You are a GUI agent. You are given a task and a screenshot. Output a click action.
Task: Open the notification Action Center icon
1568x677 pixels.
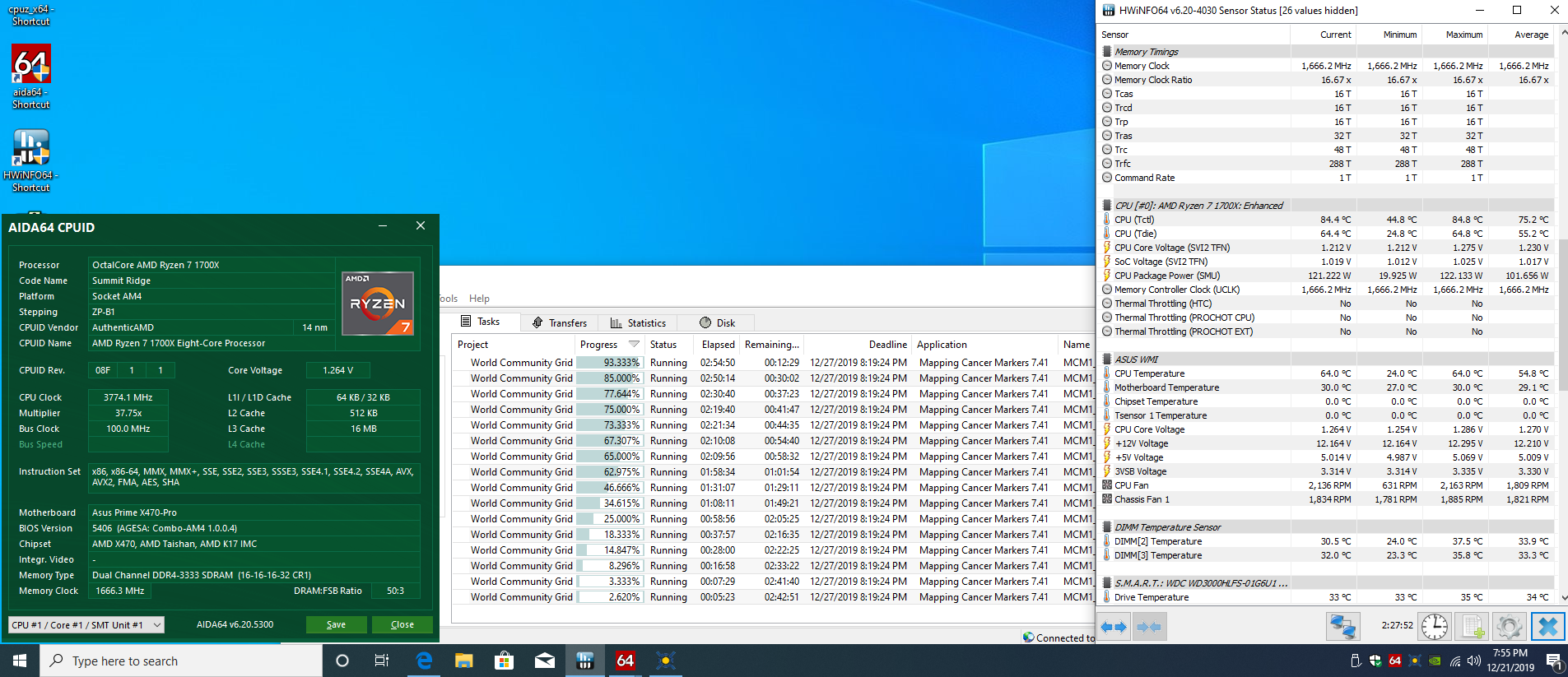1553,661
